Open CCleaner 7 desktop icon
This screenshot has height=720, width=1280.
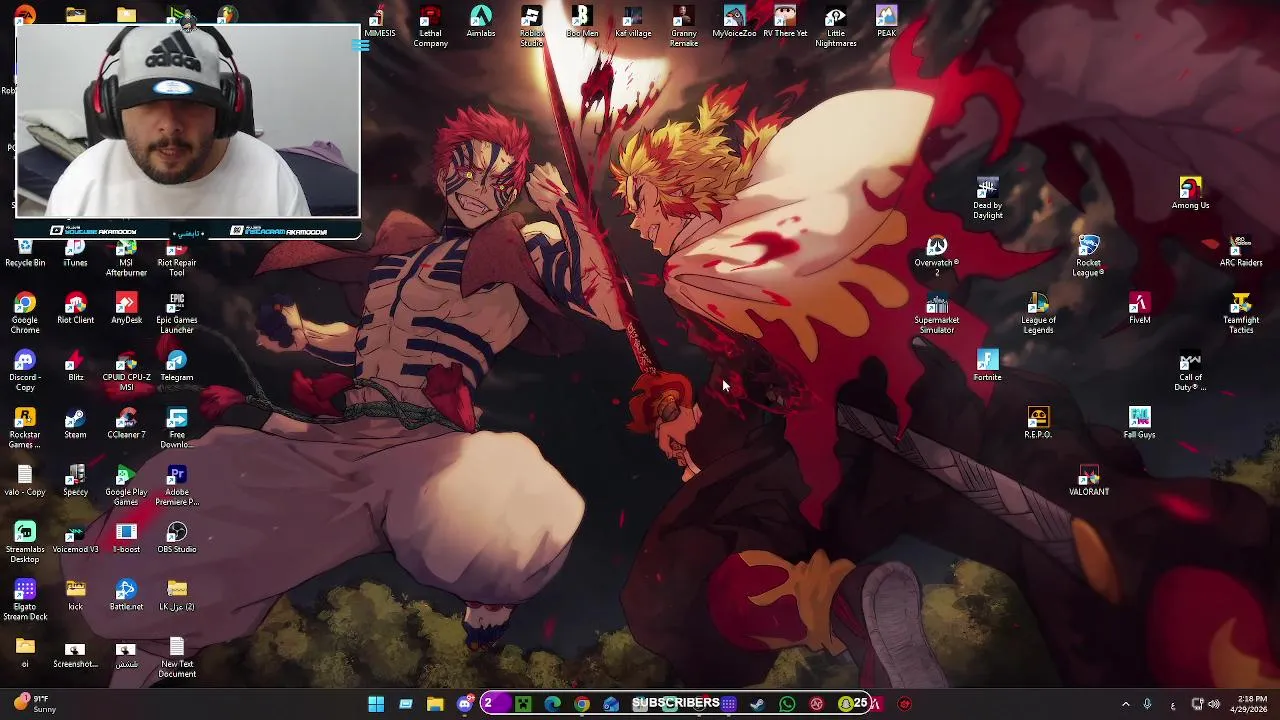pos(126,424)
